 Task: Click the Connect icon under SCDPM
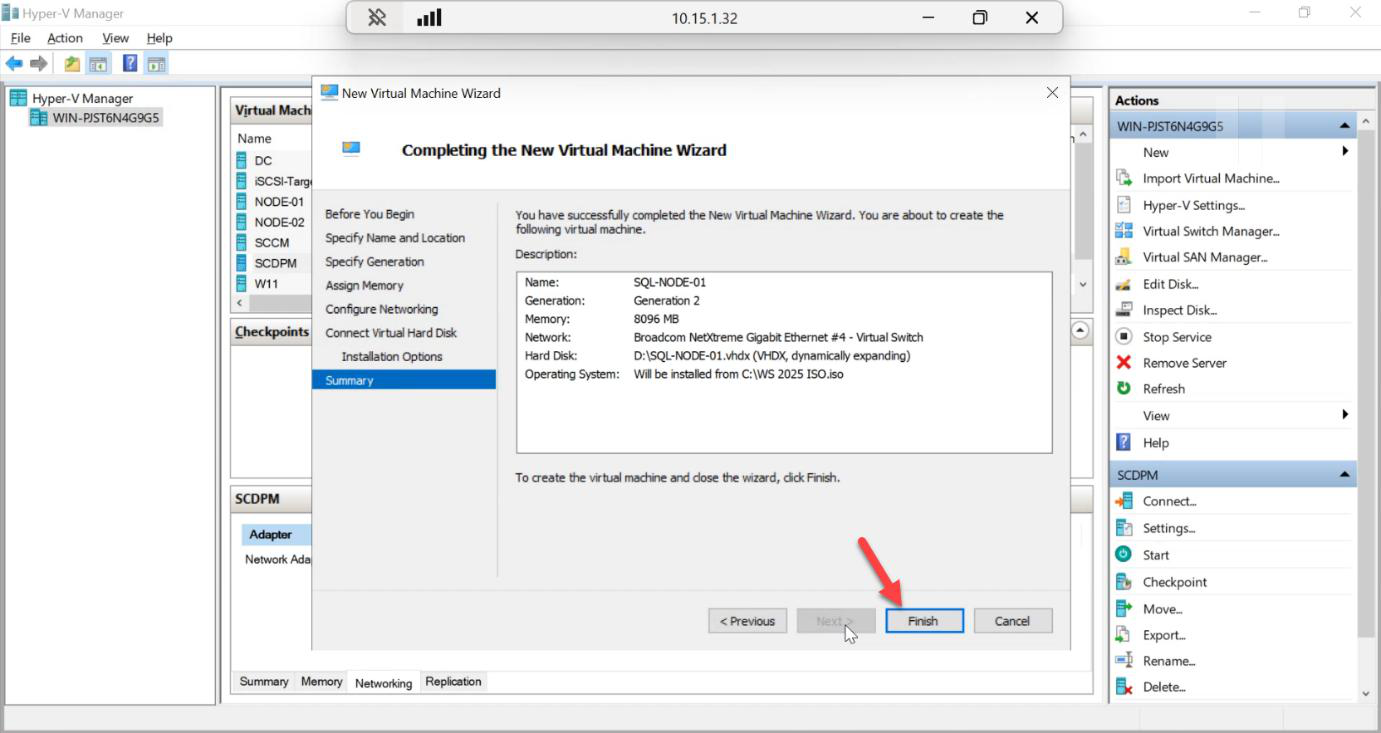(1124, 501)
